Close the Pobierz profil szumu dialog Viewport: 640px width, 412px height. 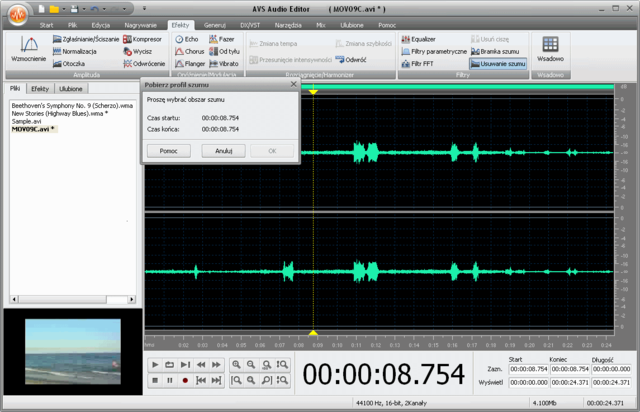(x=293, y=84)
